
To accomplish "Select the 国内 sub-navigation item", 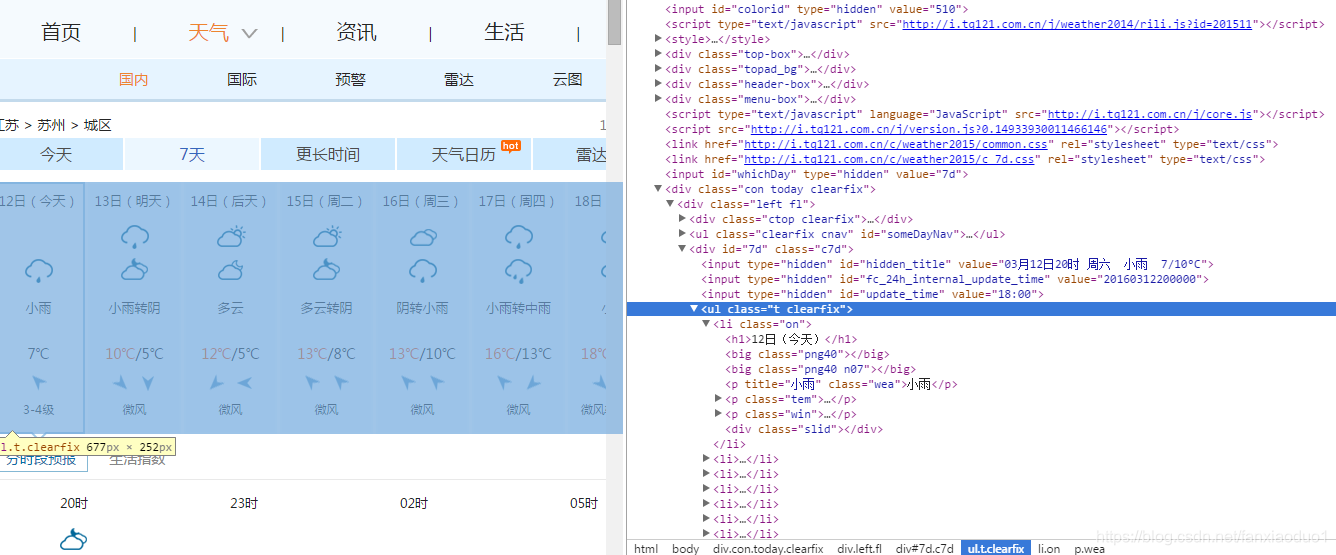I will 134,80.
